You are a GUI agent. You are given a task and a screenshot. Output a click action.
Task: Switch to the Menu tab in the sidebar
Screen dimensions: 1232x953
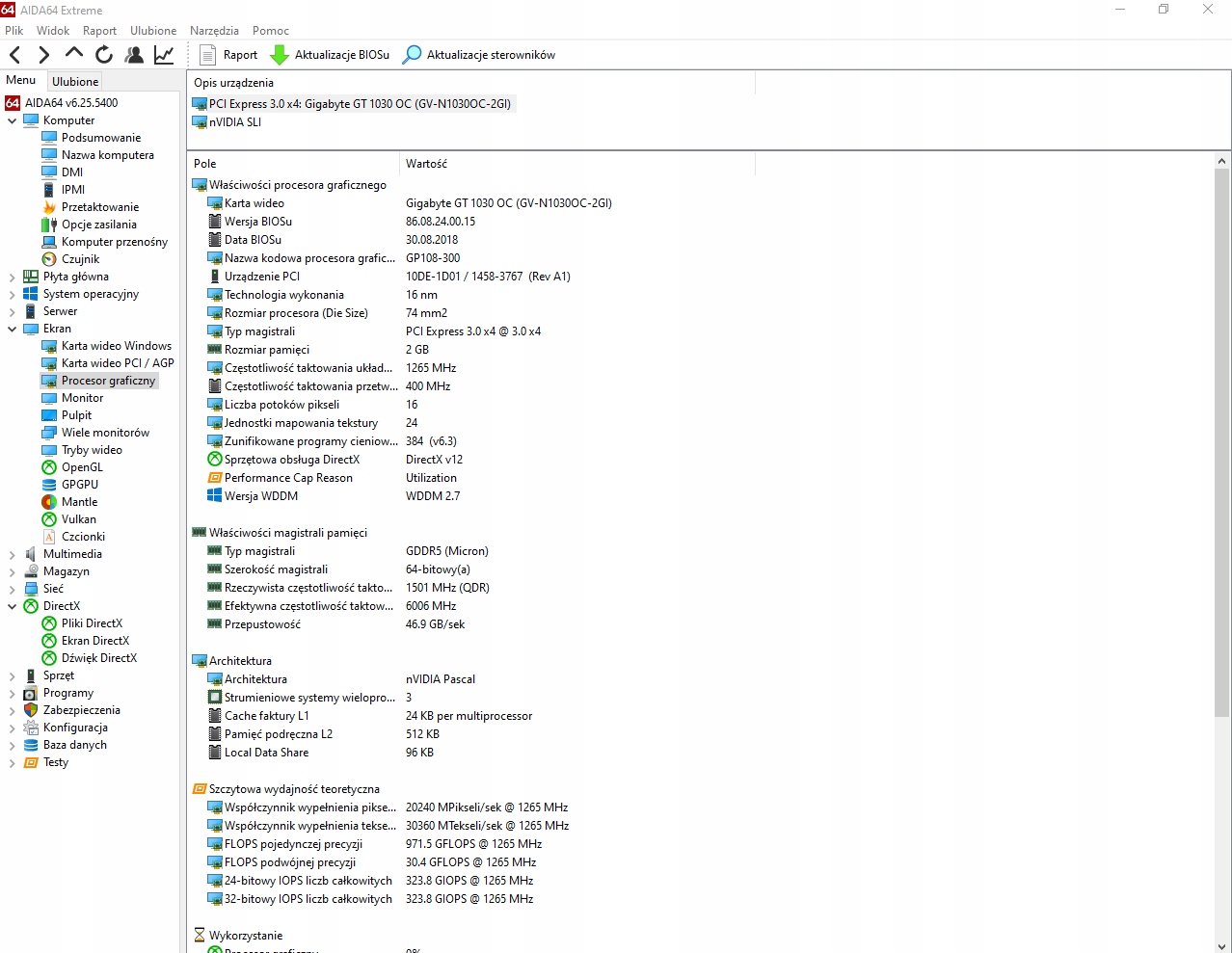coord(21,80)
